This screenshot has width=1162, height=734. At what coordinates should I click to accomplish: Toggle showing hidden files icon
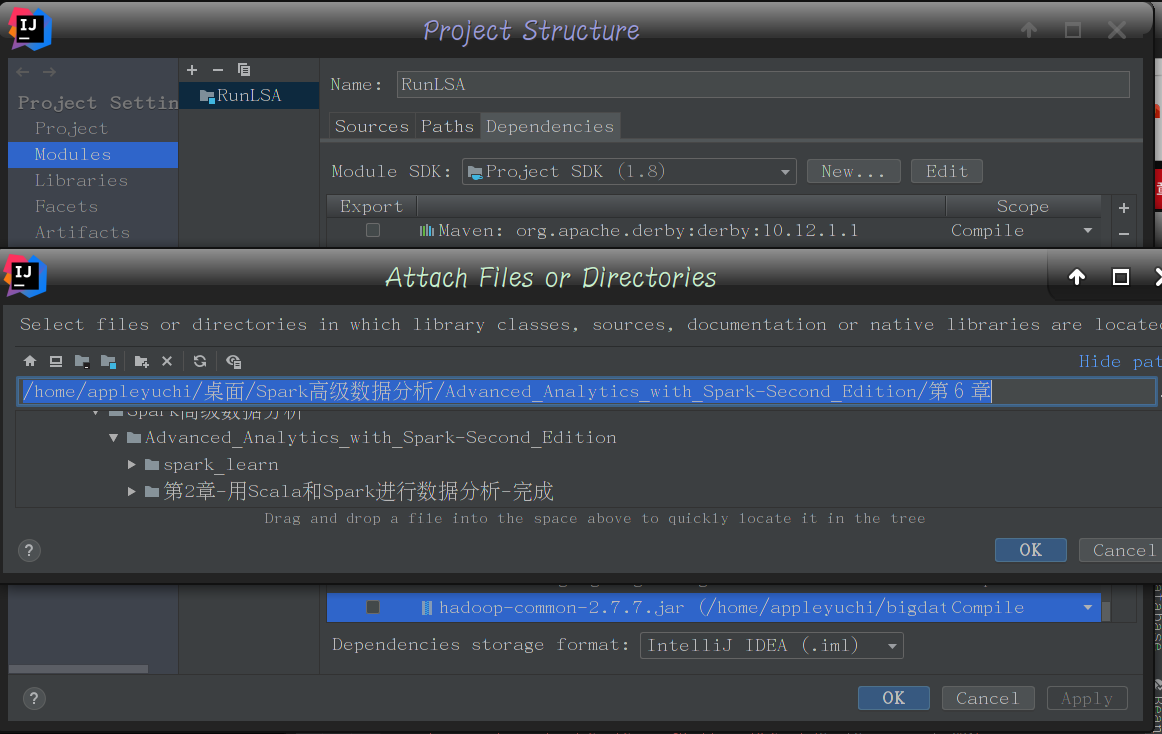[x=233, y=361]
